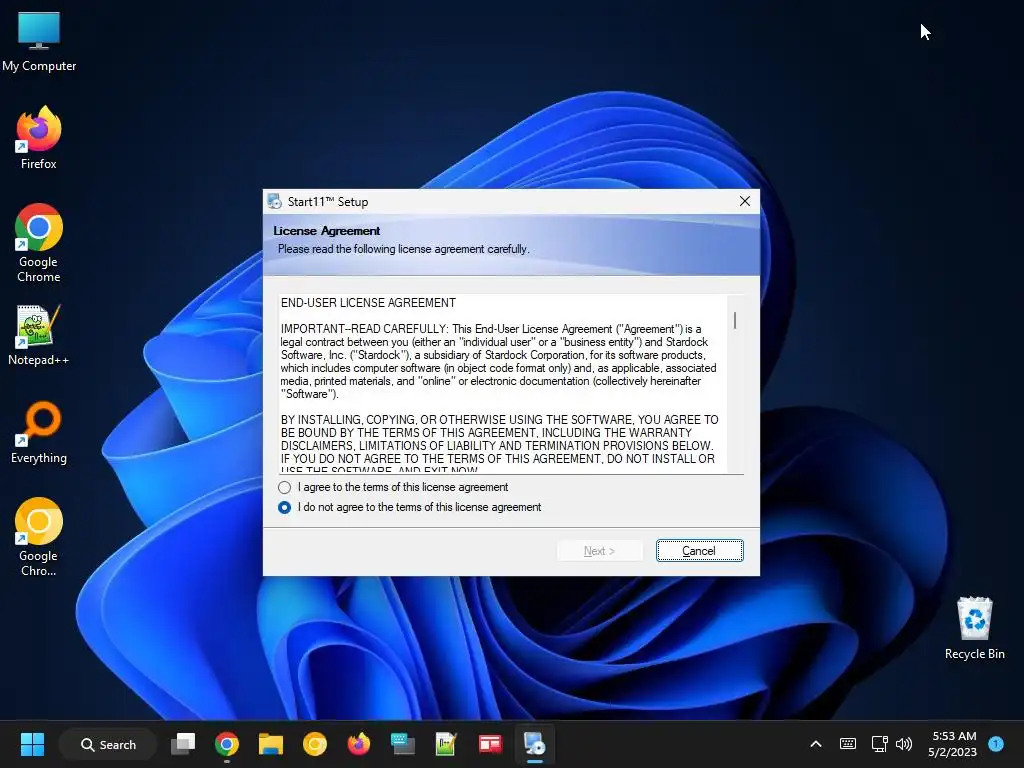
Task: Launch Everything search desktop shortcut
Action: pos(39,432)
